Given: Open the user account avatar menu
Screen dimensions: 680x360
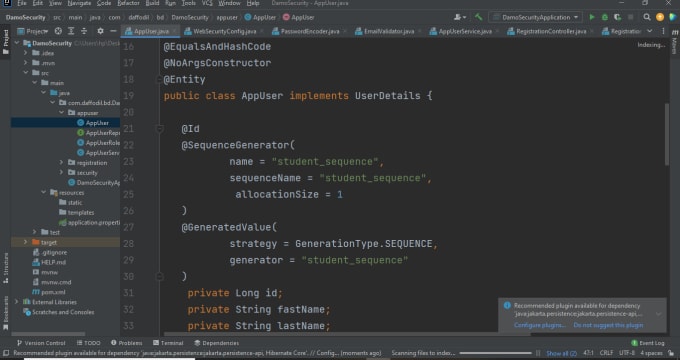Looking at the screenshot, I should click(x=460, y=17).
